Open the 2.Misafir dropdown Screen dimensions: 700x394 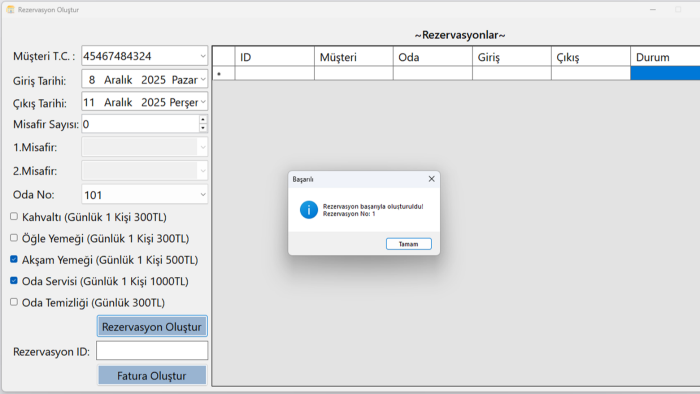click(x=203, y=171)
